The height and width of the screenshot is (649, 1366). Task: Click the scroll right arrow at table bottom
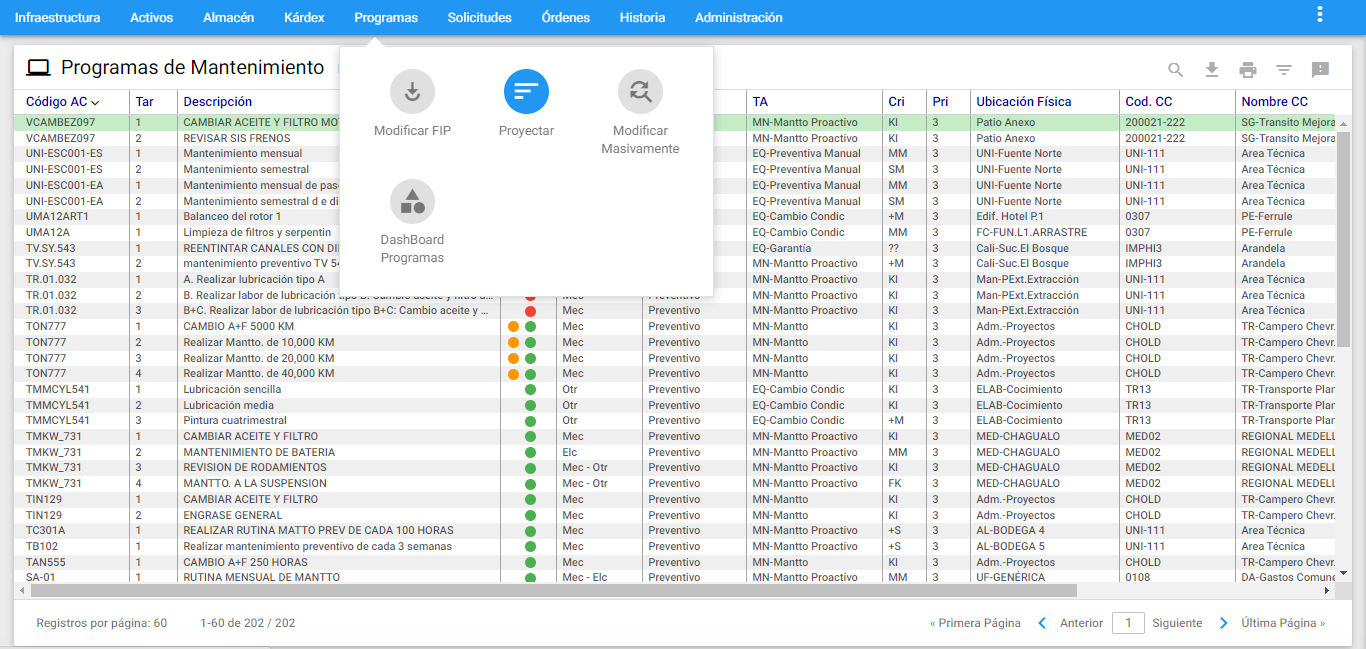[1328, 591]
